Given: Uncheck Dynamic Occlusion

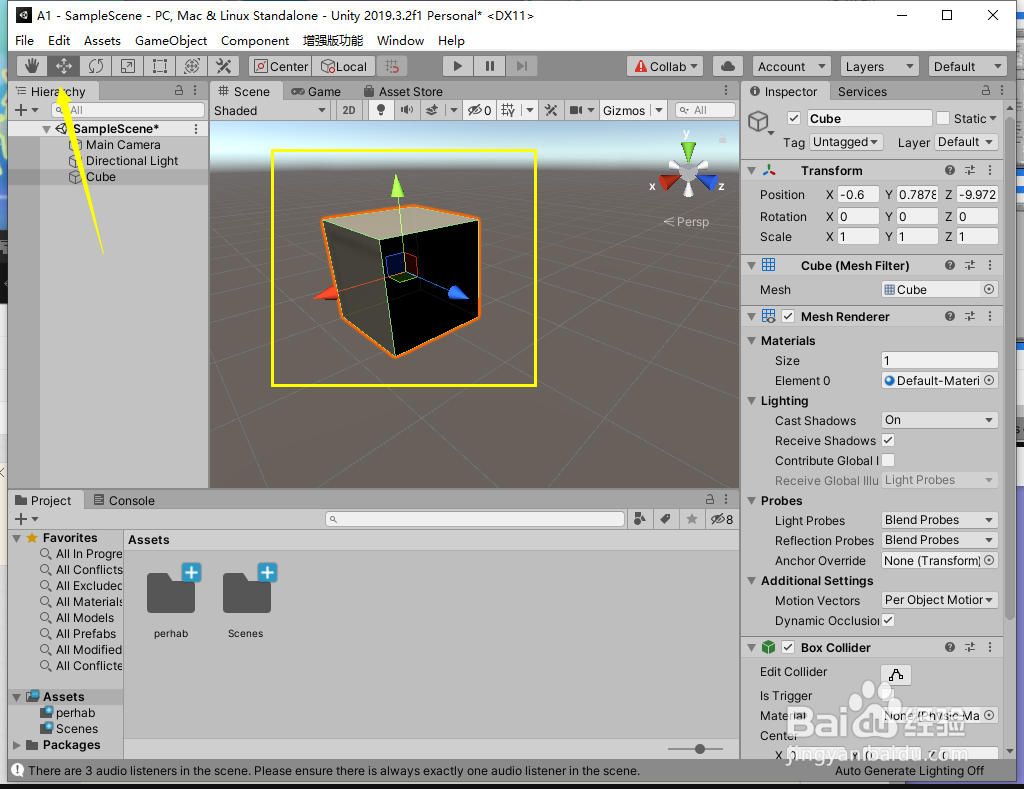Looking at the screenshot, I should pyautogui.click(x=888, y=620).
